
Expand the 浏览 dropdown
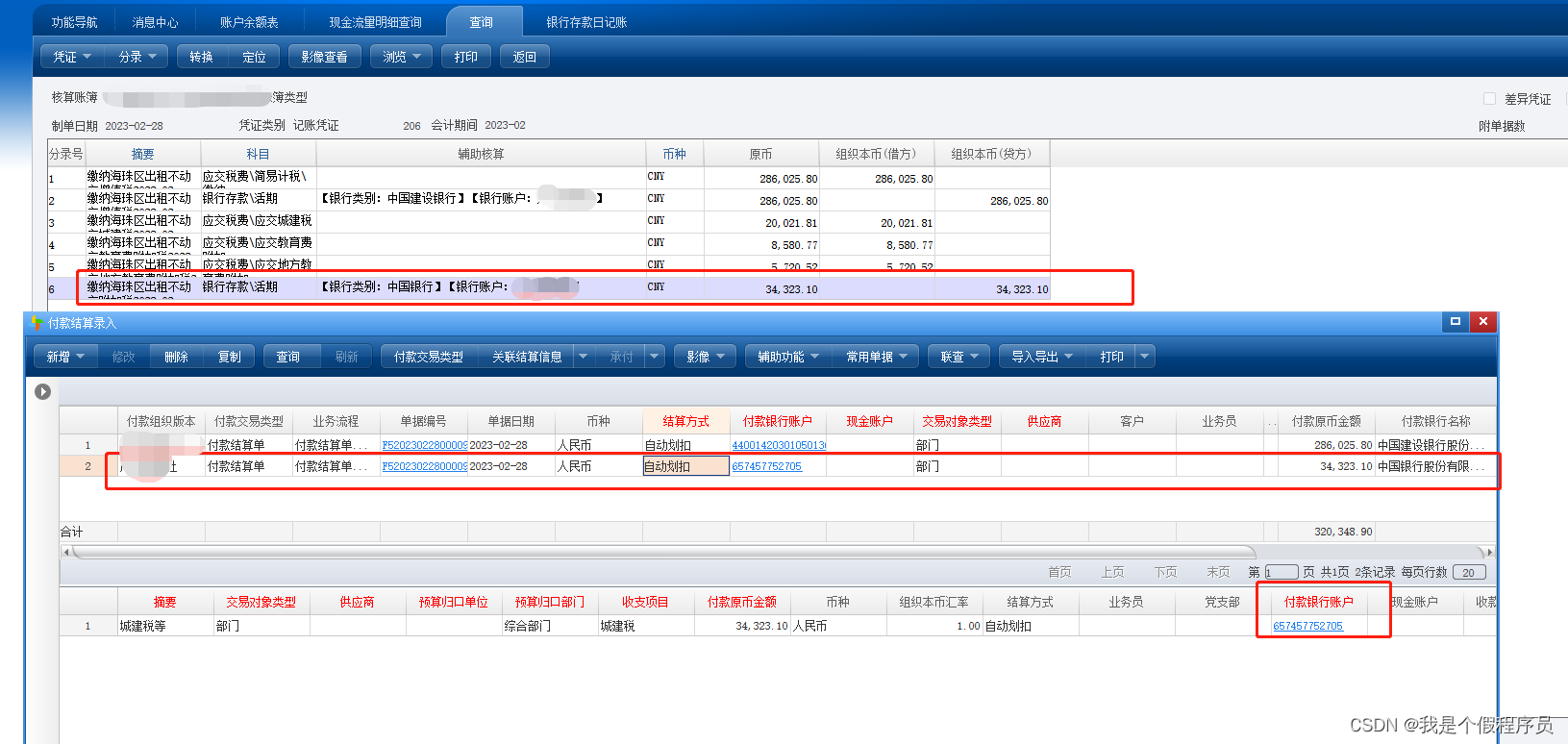point(401,57)
